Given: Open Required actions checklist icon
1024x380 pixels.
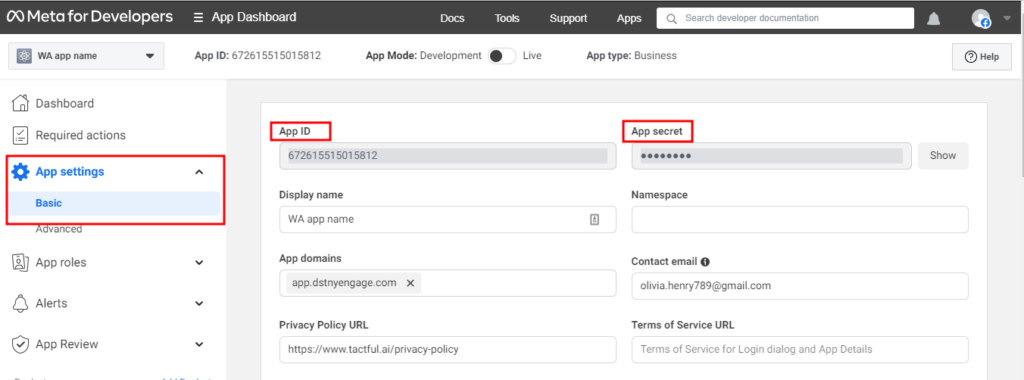Looking at the screenshot, I should tap(21, 135).
